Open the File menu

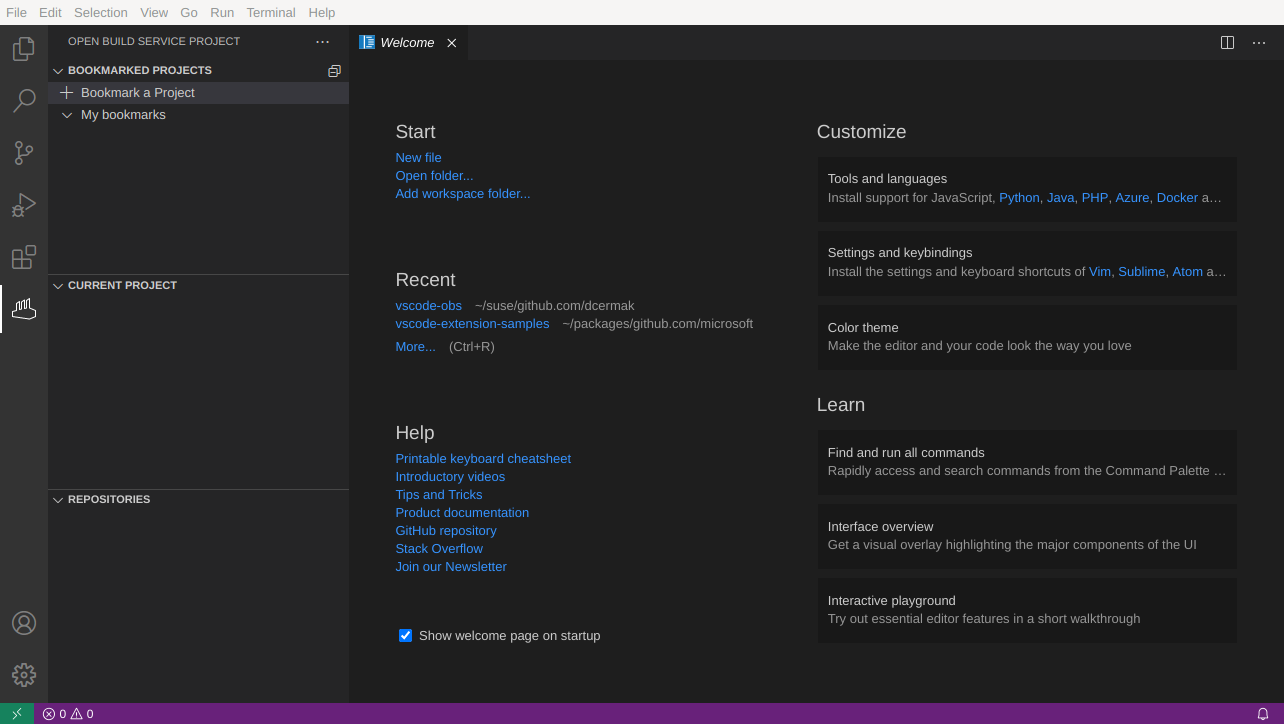[x=16, y=12]
